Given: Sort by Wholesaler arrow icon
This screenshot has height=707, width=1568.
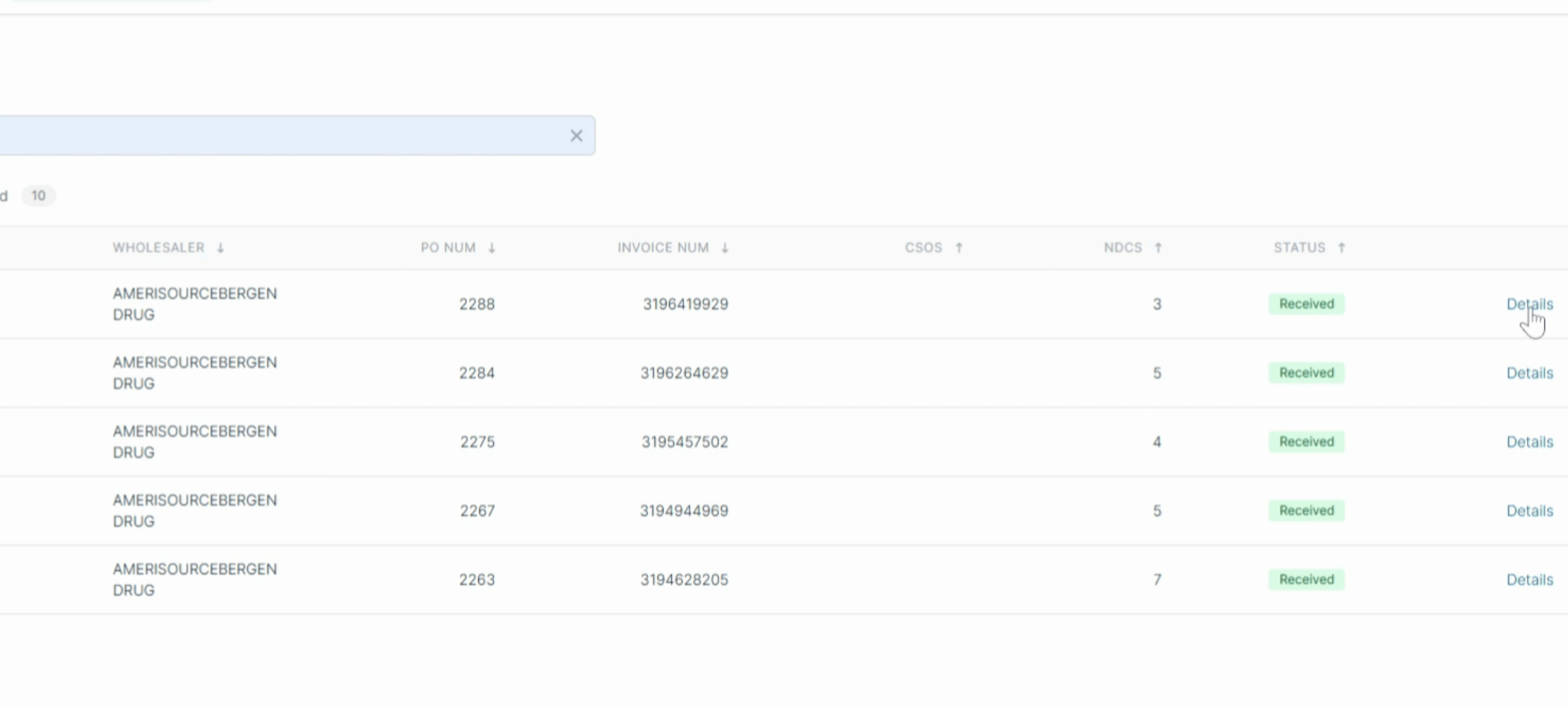Looking at the screenshot, I should (221, 248).
